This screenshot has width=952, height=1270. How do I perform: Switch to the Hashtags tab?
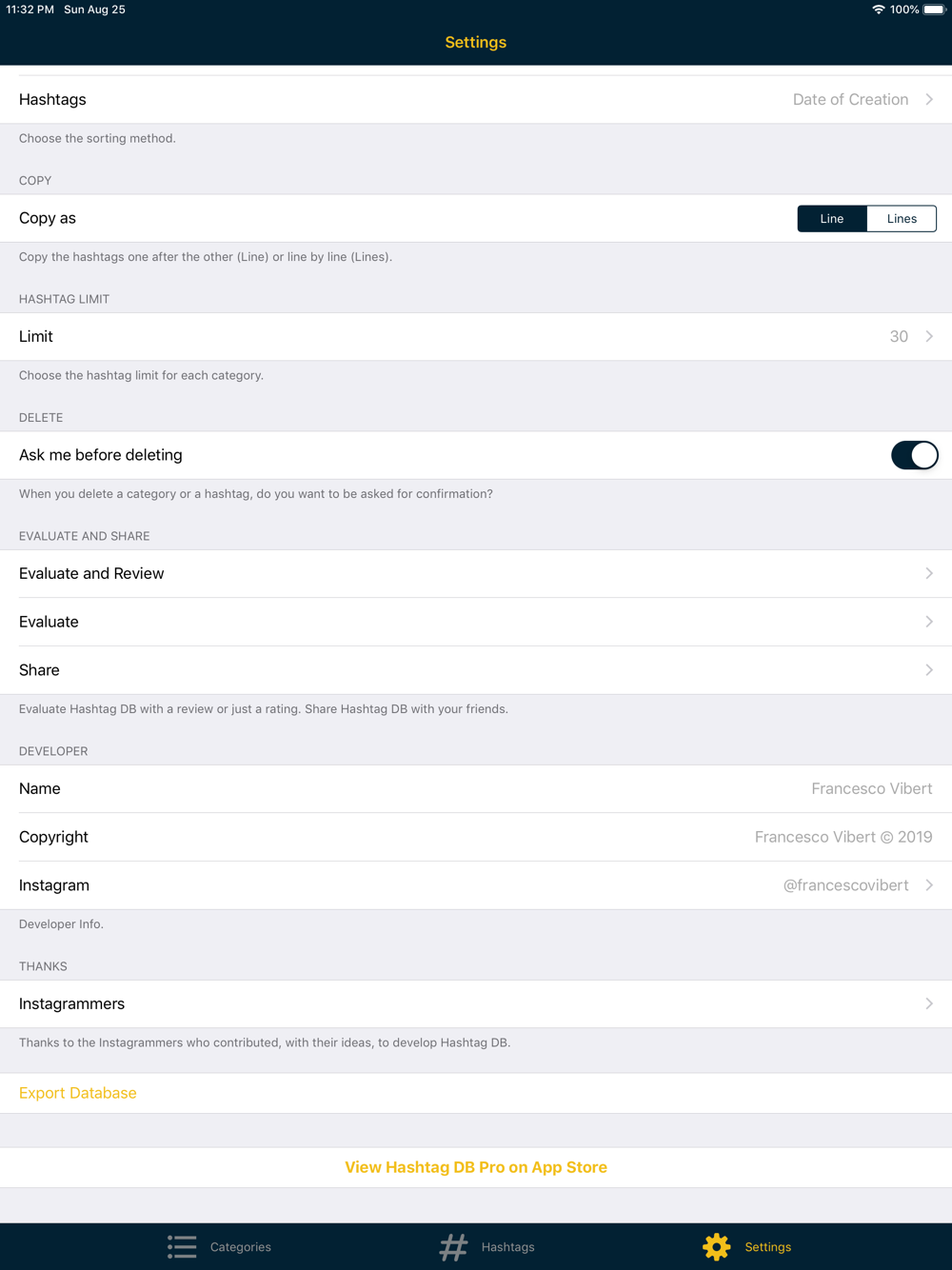point(486,1247)
